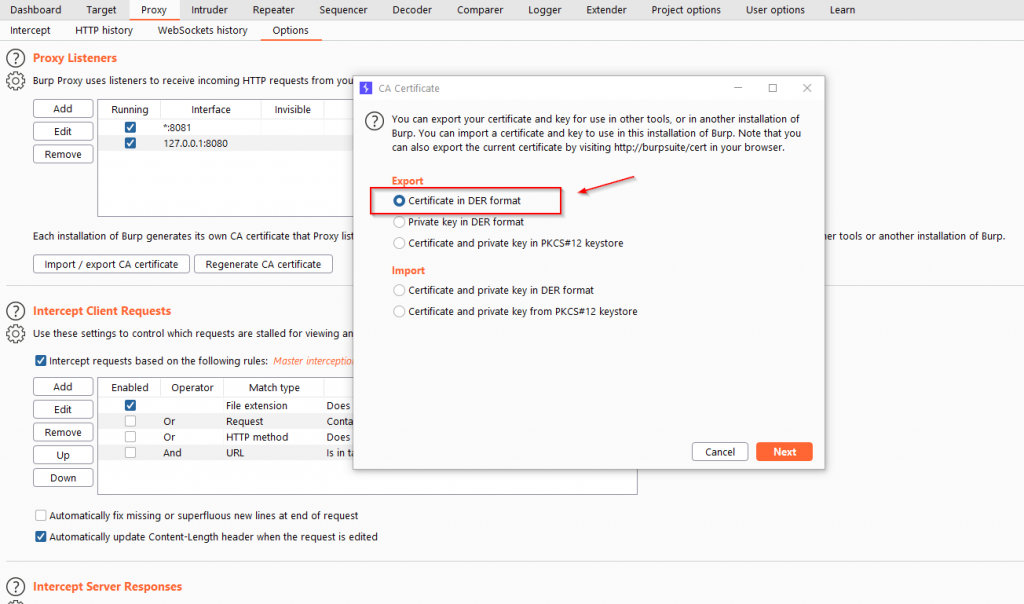Switch to the Decoder tab
Image resolution: width=1024 pixels, height=604 pixels.
pyautogui.click(x=412, y=10)
